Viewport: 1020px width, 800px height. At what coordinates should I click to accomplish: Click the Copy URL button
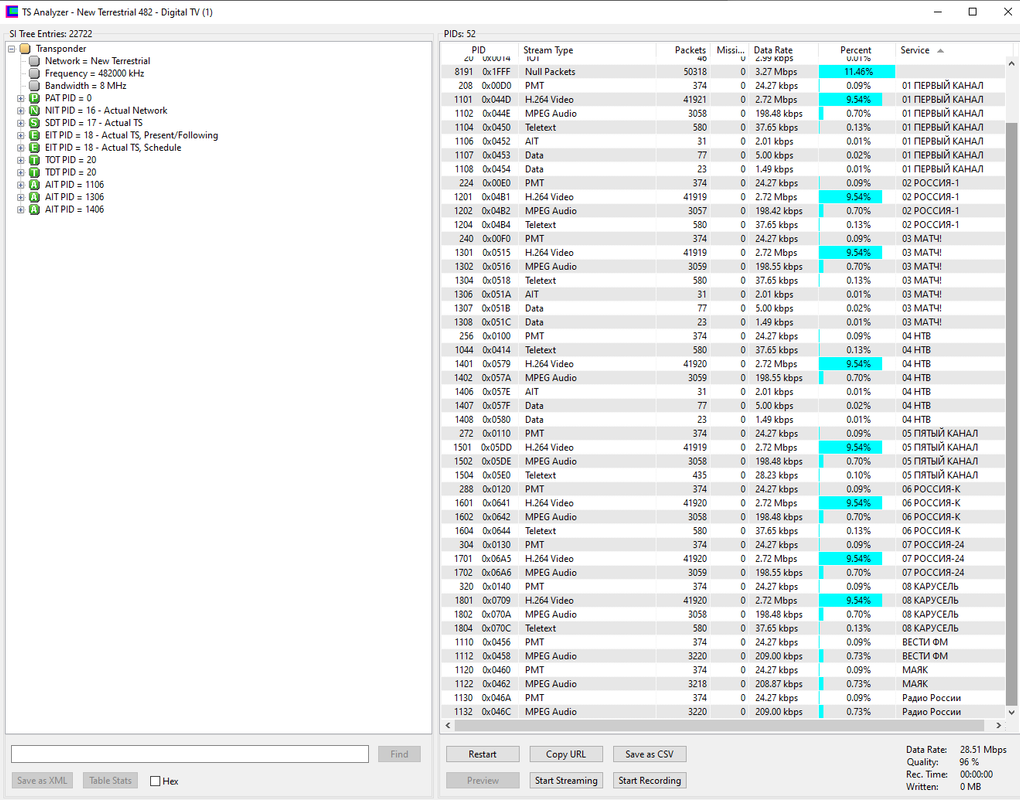(x=566, y=754)
